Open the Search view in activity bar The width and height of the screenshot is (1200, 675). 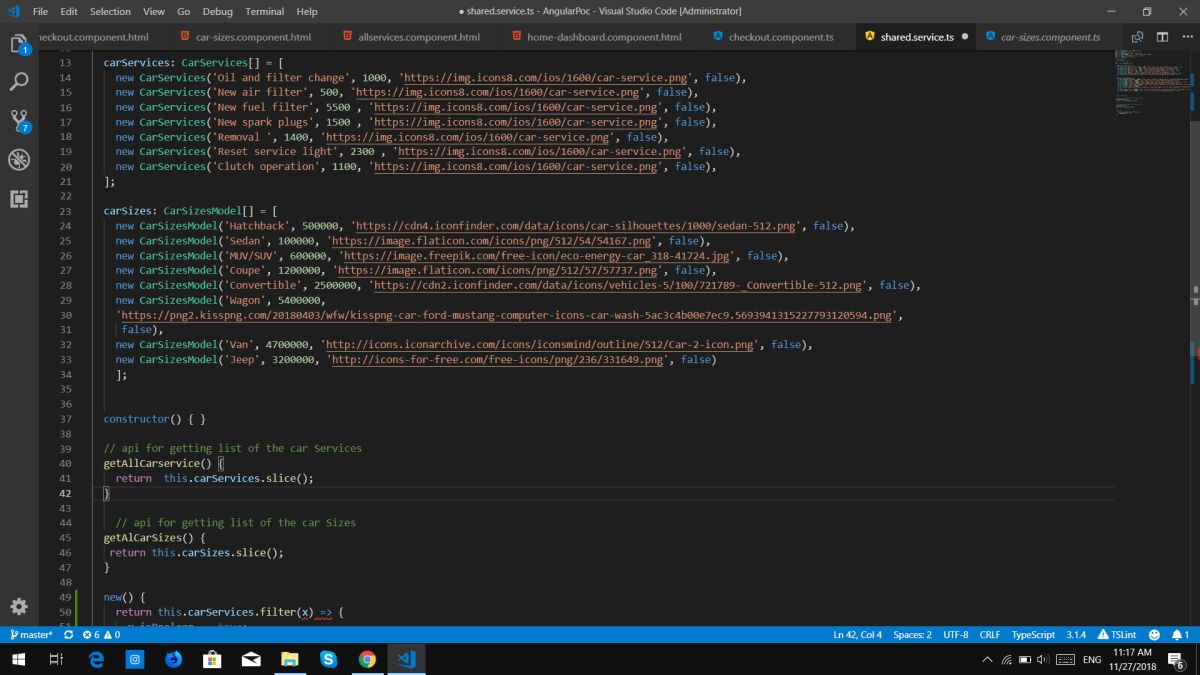[19, 82]
